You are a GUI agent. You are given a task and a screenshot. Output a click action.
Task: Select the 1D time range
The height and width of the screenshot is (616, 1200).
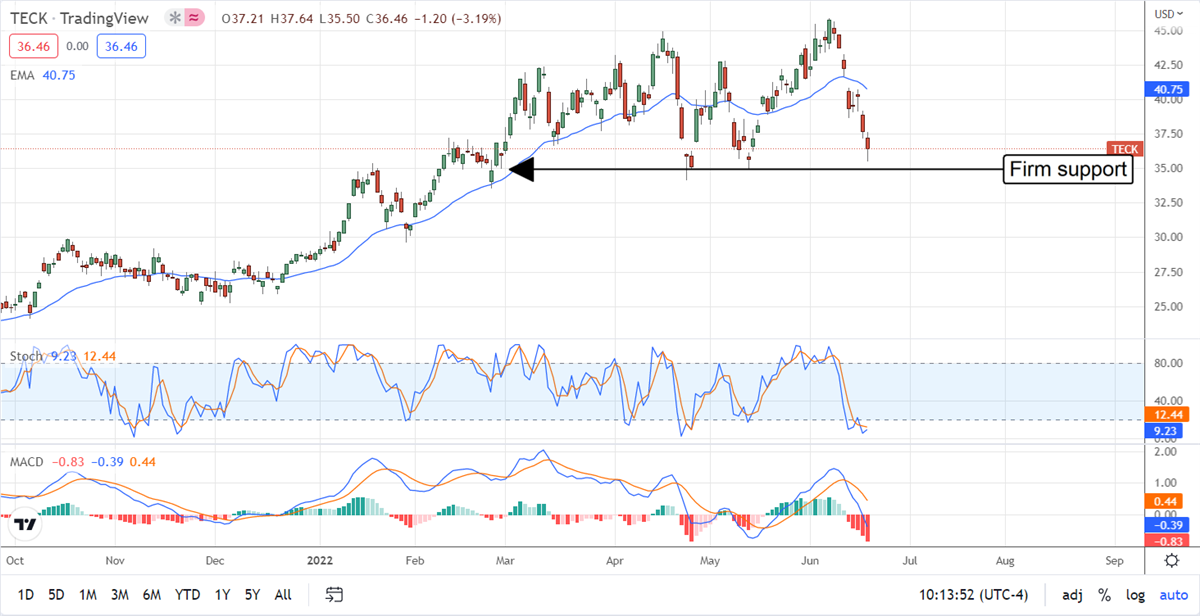click(x=26, y=595)
